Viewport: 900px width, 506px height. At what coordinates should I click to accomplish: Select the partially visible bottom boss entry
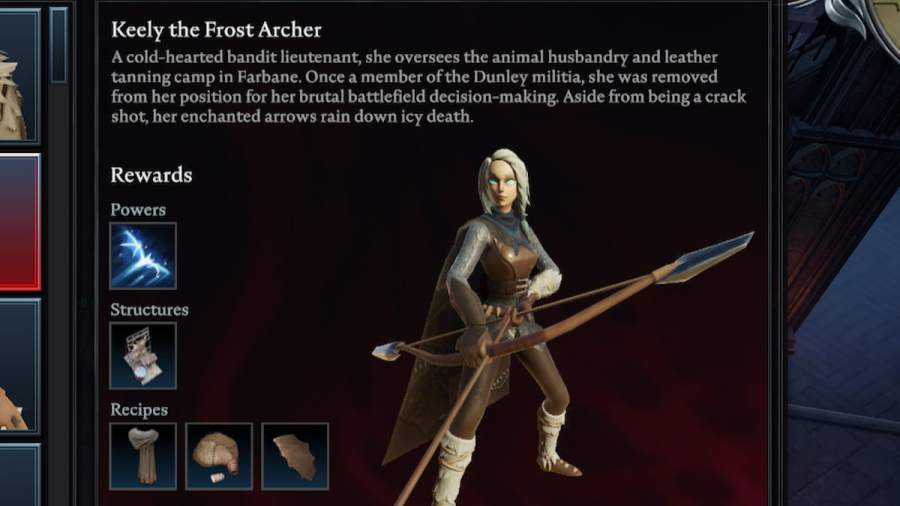point(20,474)
